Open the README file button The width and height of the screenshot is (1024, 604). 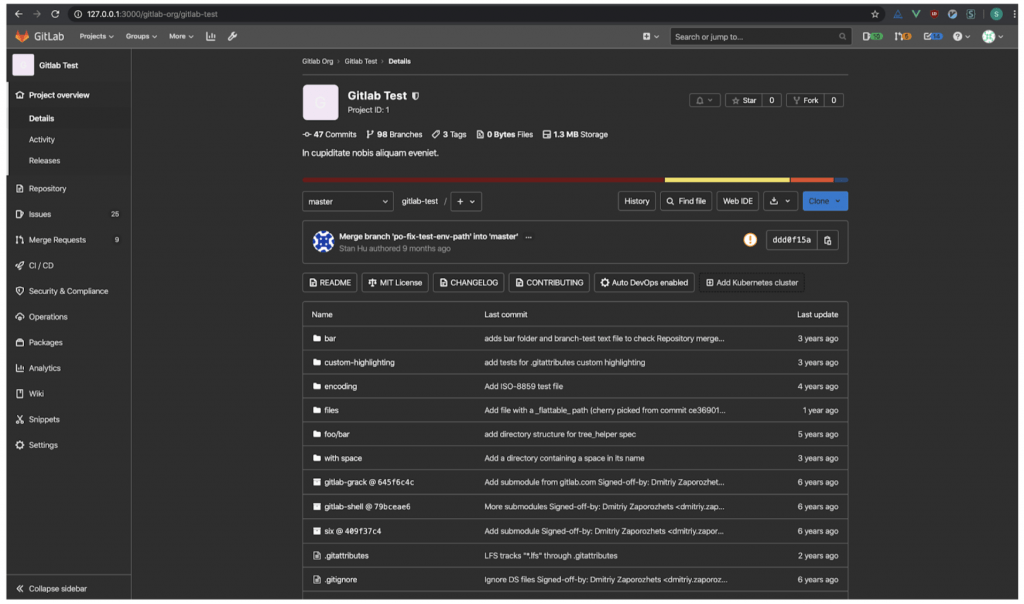point(330,283)
